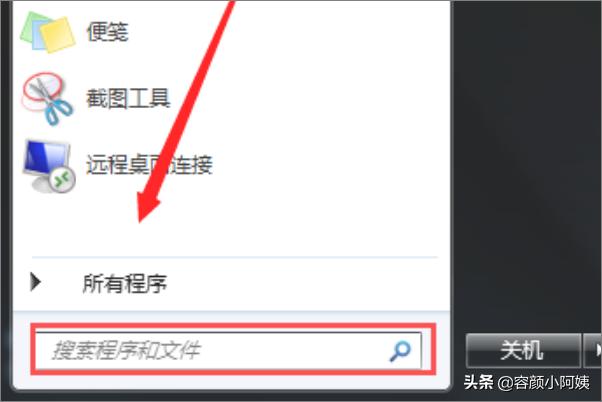Select the 截图工具 menu entry text
The height and width of the screenshot is (402, 602).
[128, 98]
